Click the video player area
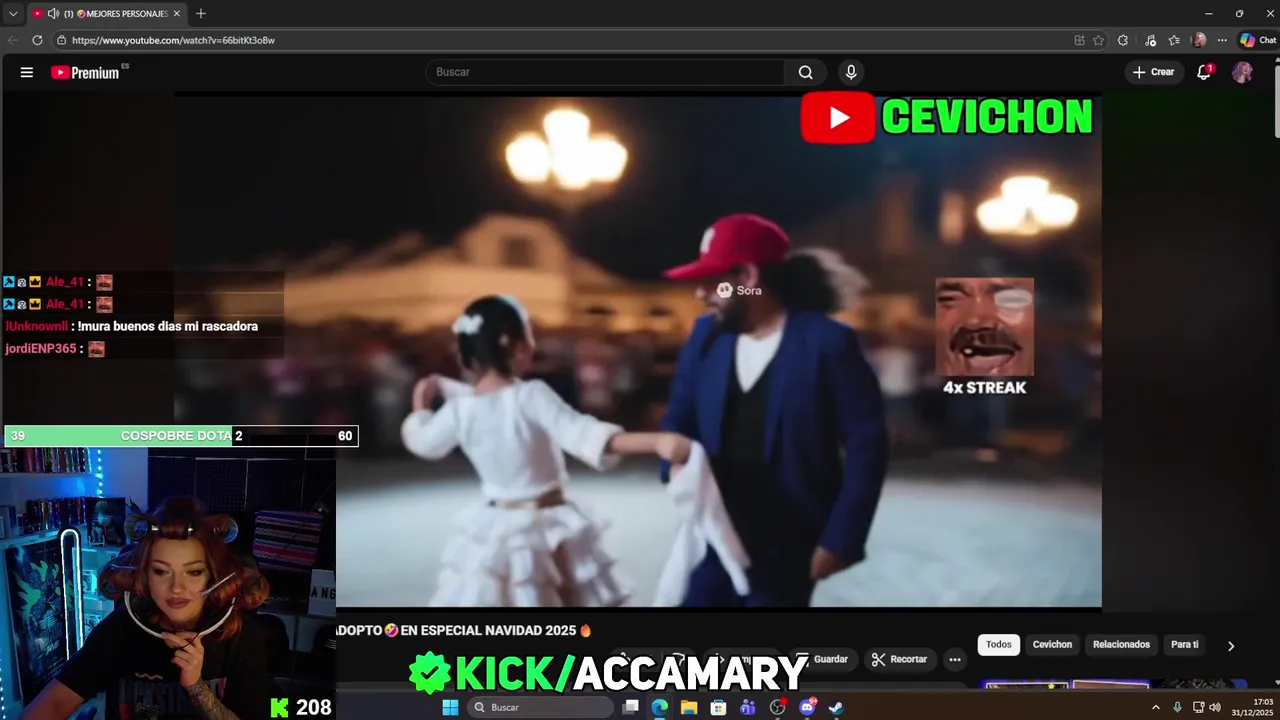1280x720 pixels. [638, 350]
